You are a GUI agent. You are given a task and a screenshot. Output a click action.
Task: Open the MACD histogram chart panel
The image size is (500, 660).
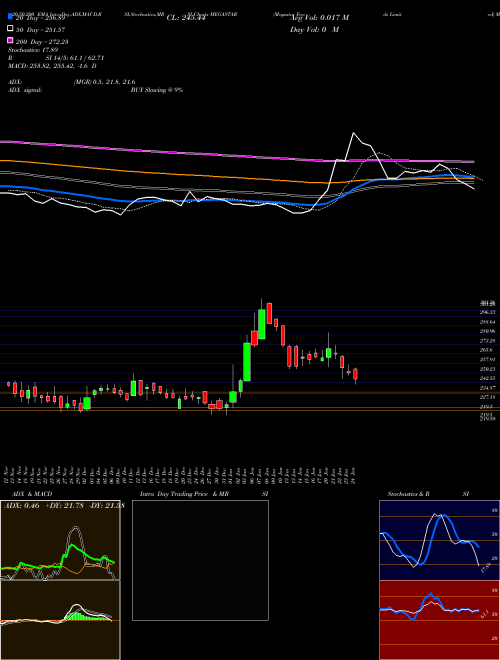click(60, 620)
